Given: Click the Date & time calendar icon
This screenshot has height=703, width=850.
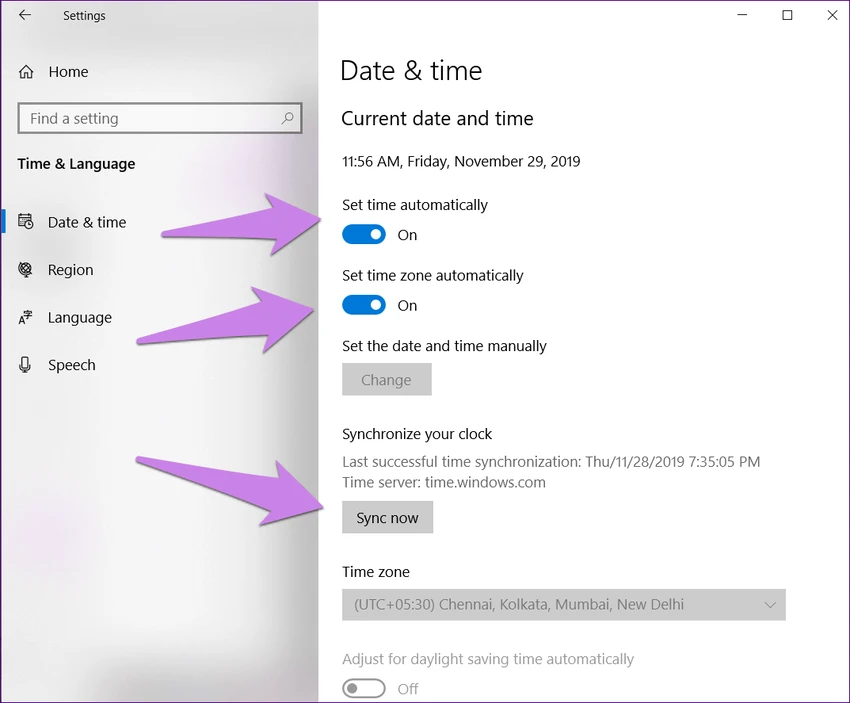Looking at the screenshot, I should 25,222.
